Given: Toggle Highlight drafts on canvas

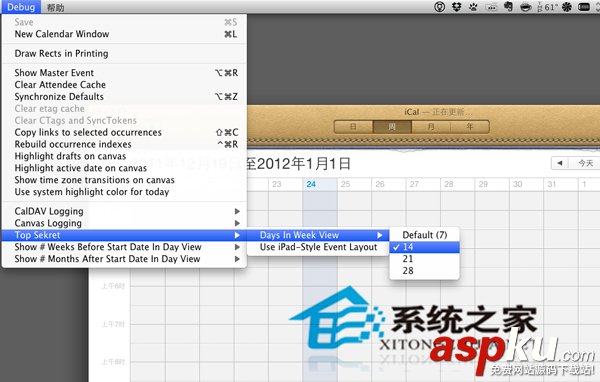Looking at the screenshot, I should tap(124, 156).
